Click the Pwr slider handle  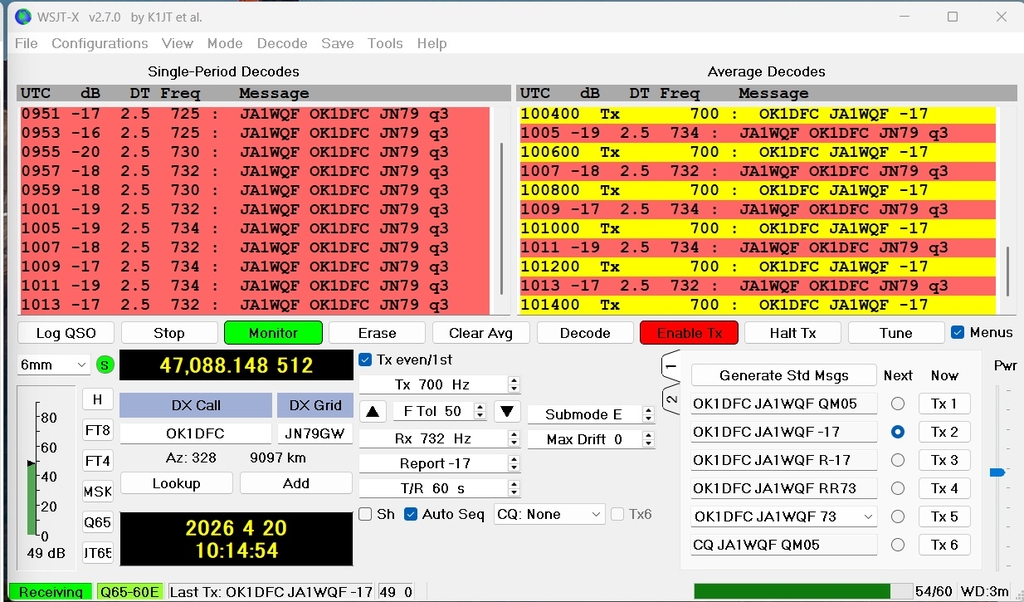(x=997, y=472)
